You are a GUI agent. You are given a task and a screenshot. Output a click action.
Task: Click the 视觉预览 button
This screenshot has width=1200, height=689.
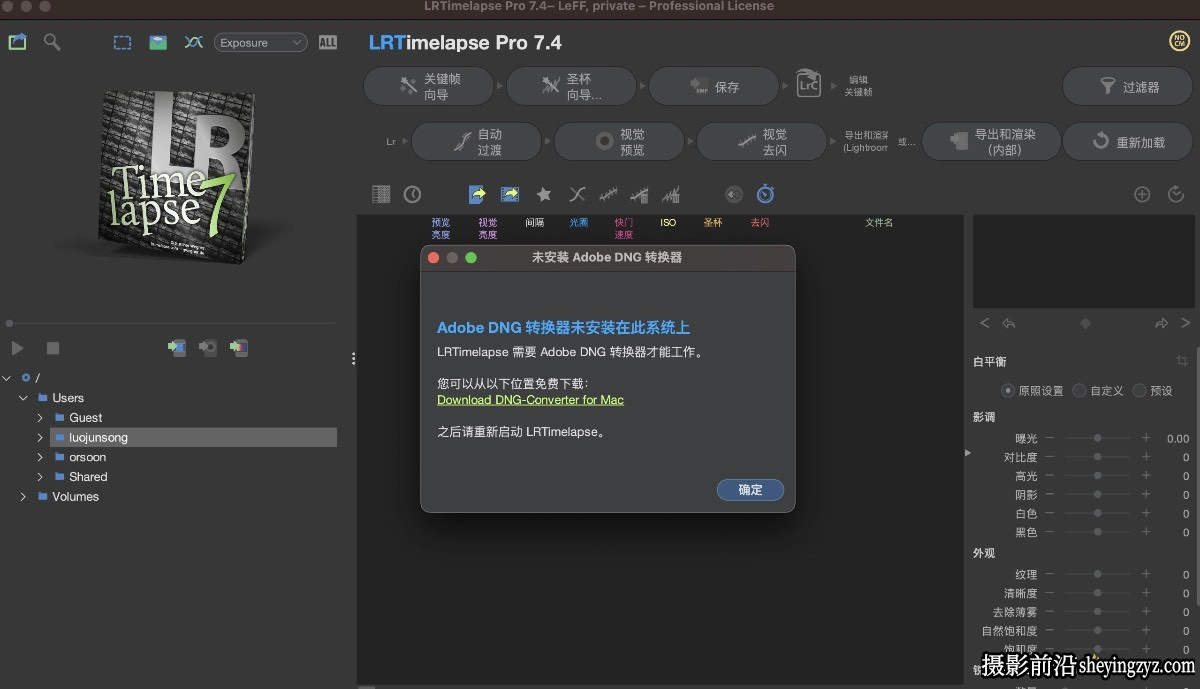coord(621,142)
